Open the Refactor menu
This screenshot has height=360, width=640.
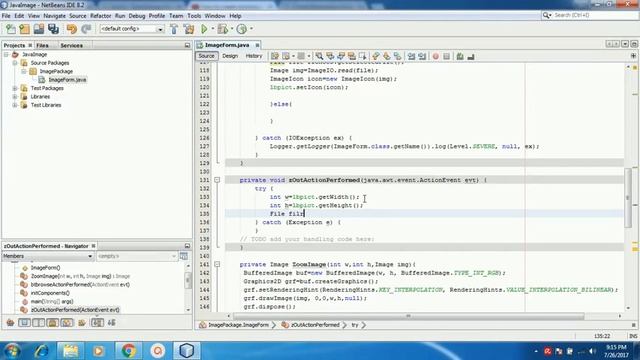(100, 16)
